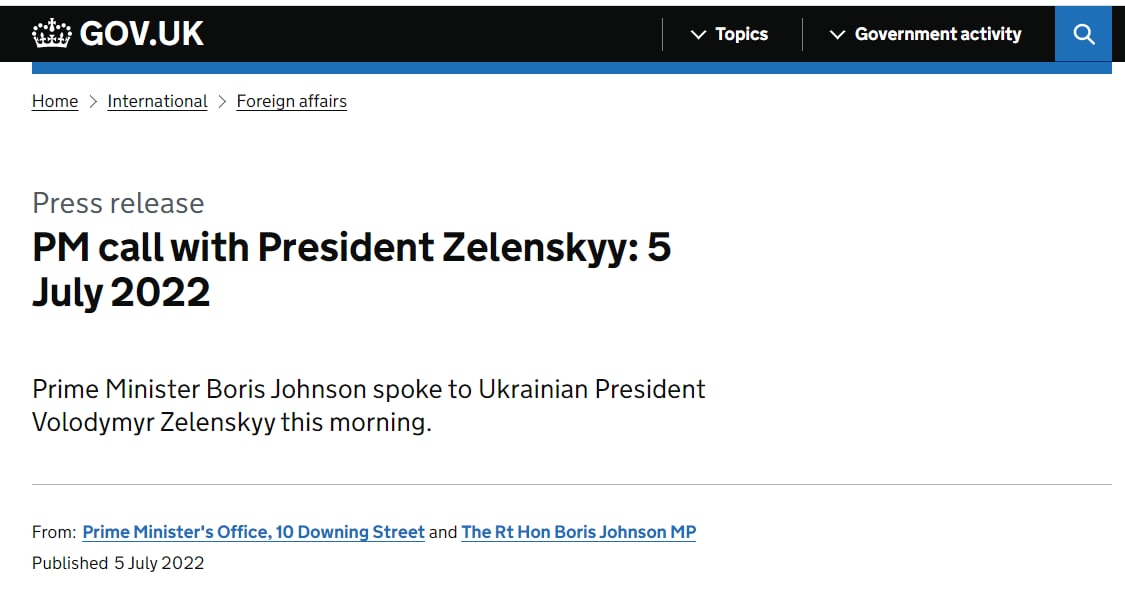Screen dimensions: 1125x593
Task: Open the Topics menu label
Action: 741,34
